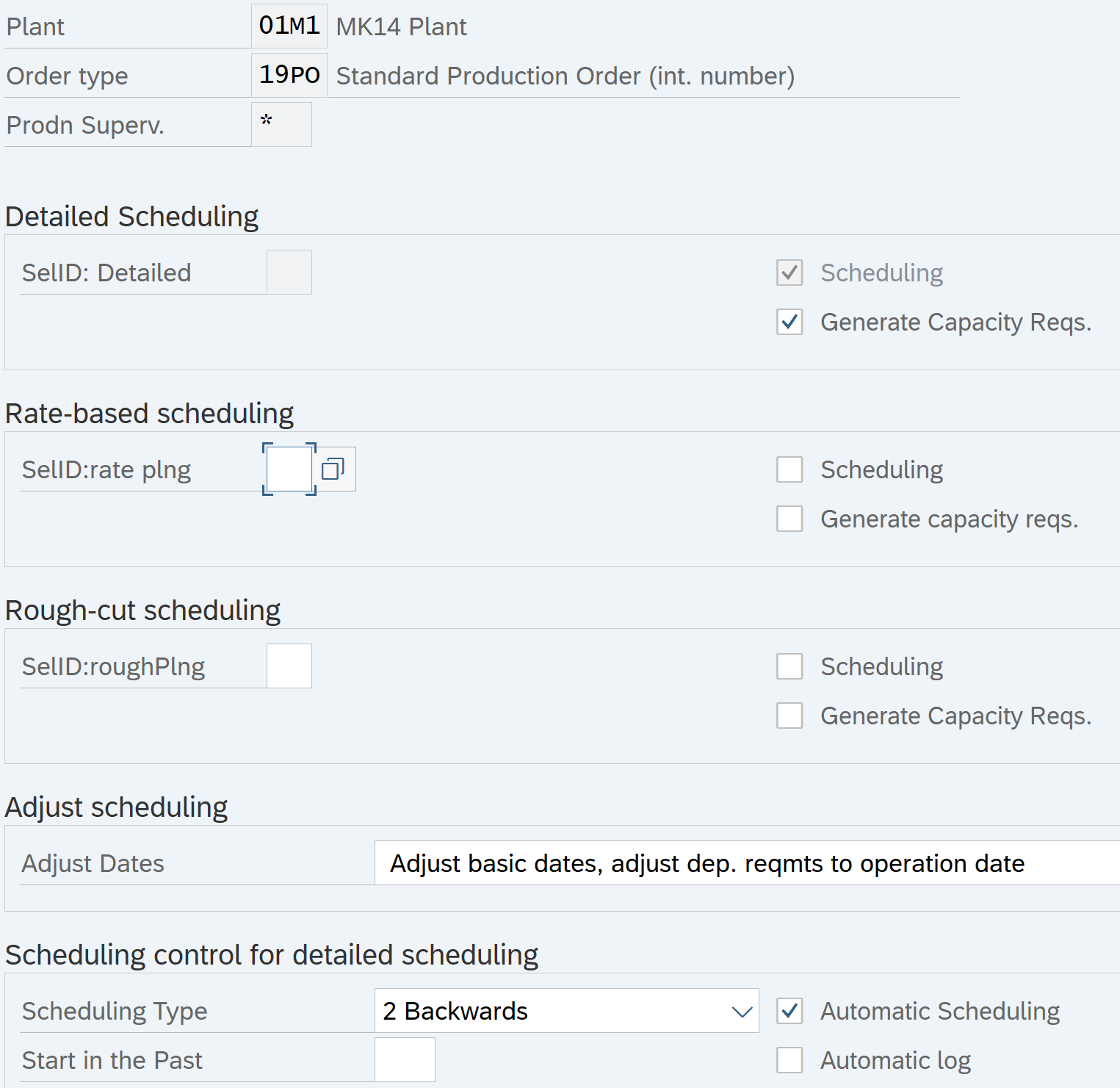
Task: Disable the Automatic Scheduling checkbox
Action: click(x=790, y=1011)
